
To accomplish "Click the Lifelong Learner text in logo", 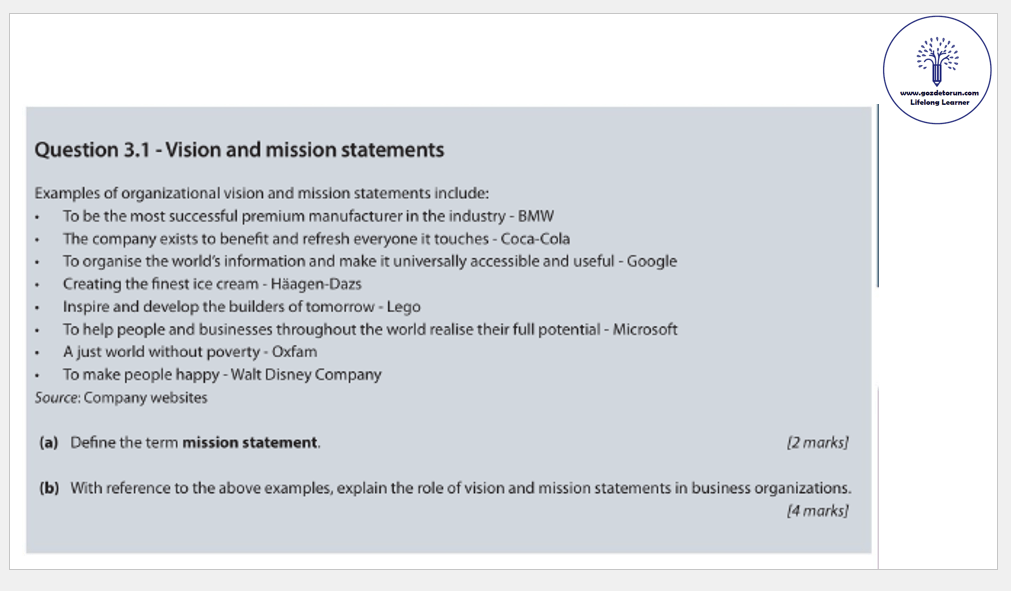I will (x=938, y=102).
